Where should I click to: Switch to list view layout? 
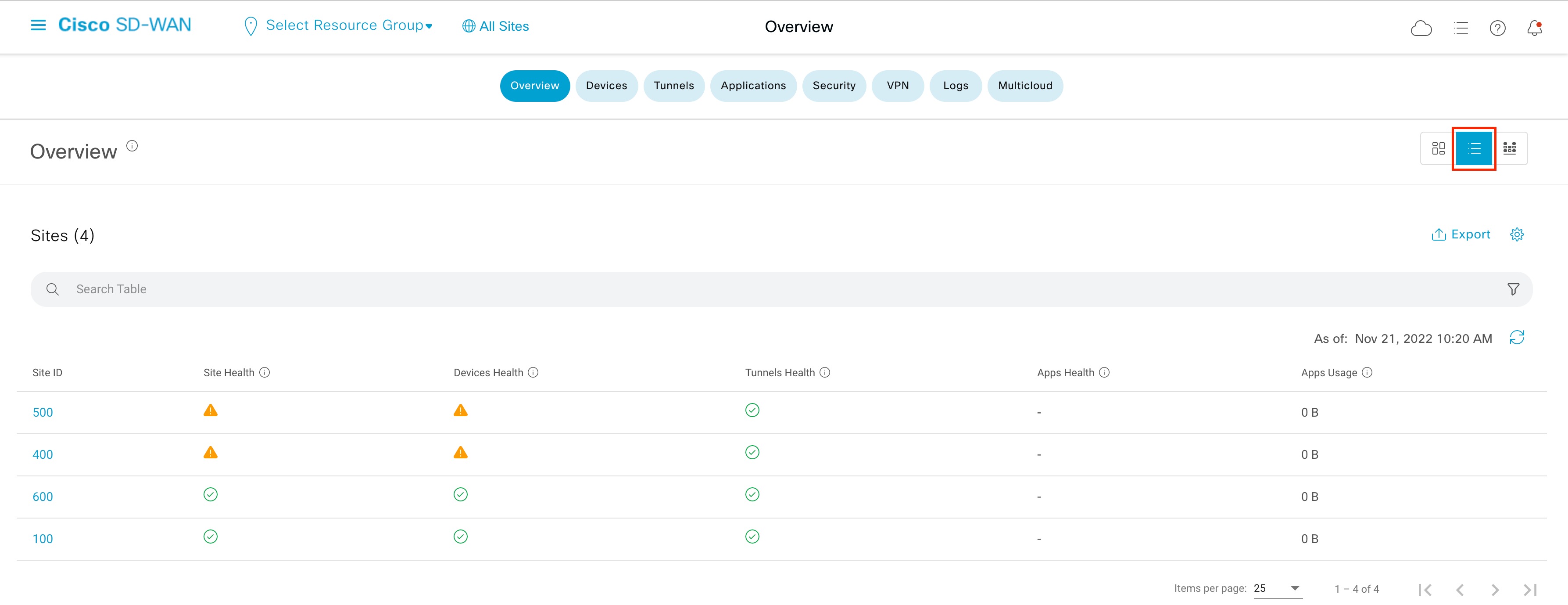click(1474, 148)
